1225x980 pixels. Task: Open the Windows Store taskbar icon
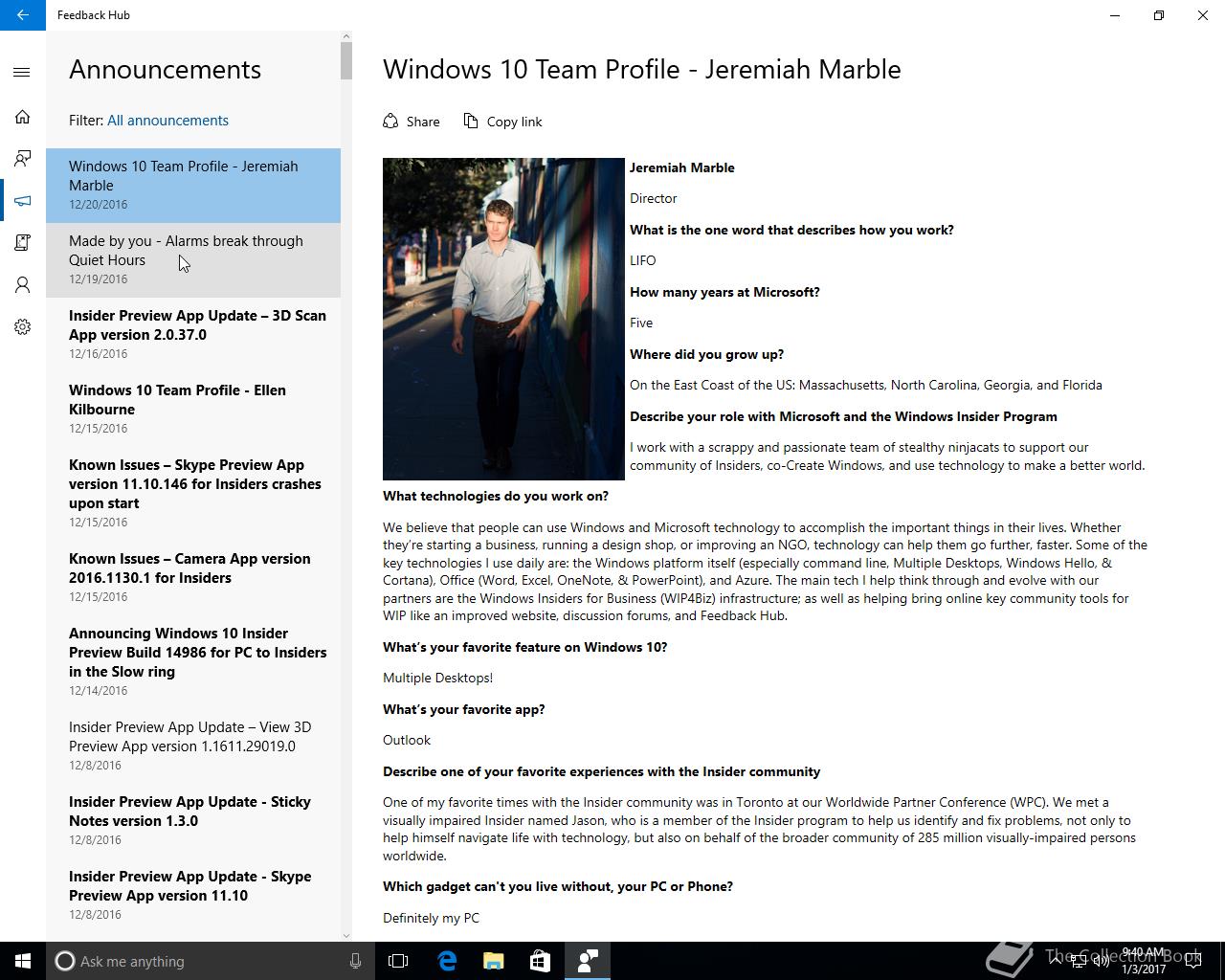click(540, 961)
